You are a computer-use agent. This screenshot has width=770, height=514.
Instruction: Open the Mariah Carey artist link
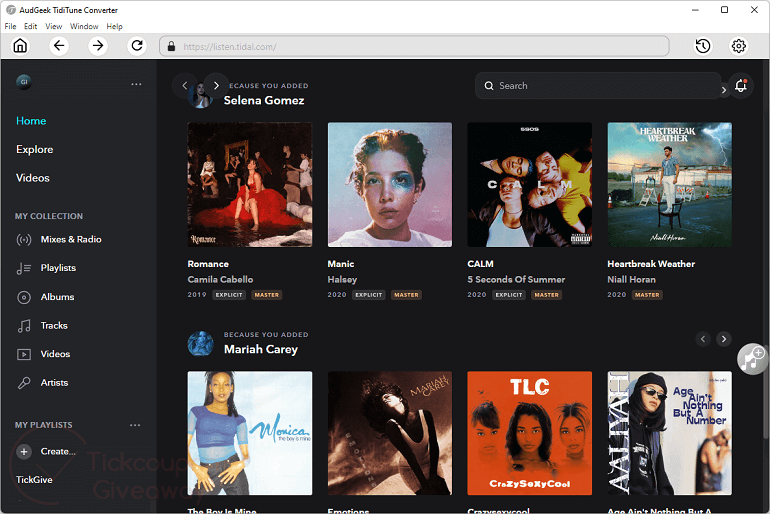point(261,350)
